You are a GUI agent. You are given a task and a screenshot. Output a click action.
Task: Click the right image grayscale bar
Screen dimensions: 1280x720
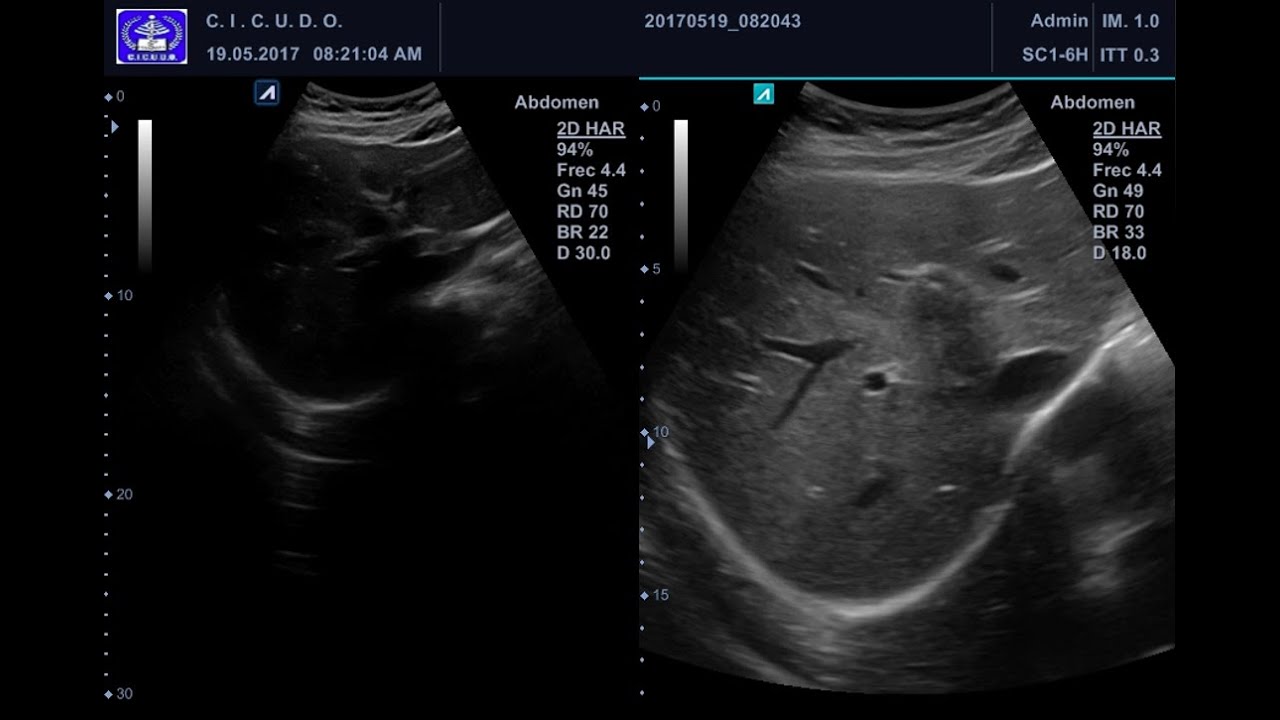pyautogui.click(x=681, y=195)
